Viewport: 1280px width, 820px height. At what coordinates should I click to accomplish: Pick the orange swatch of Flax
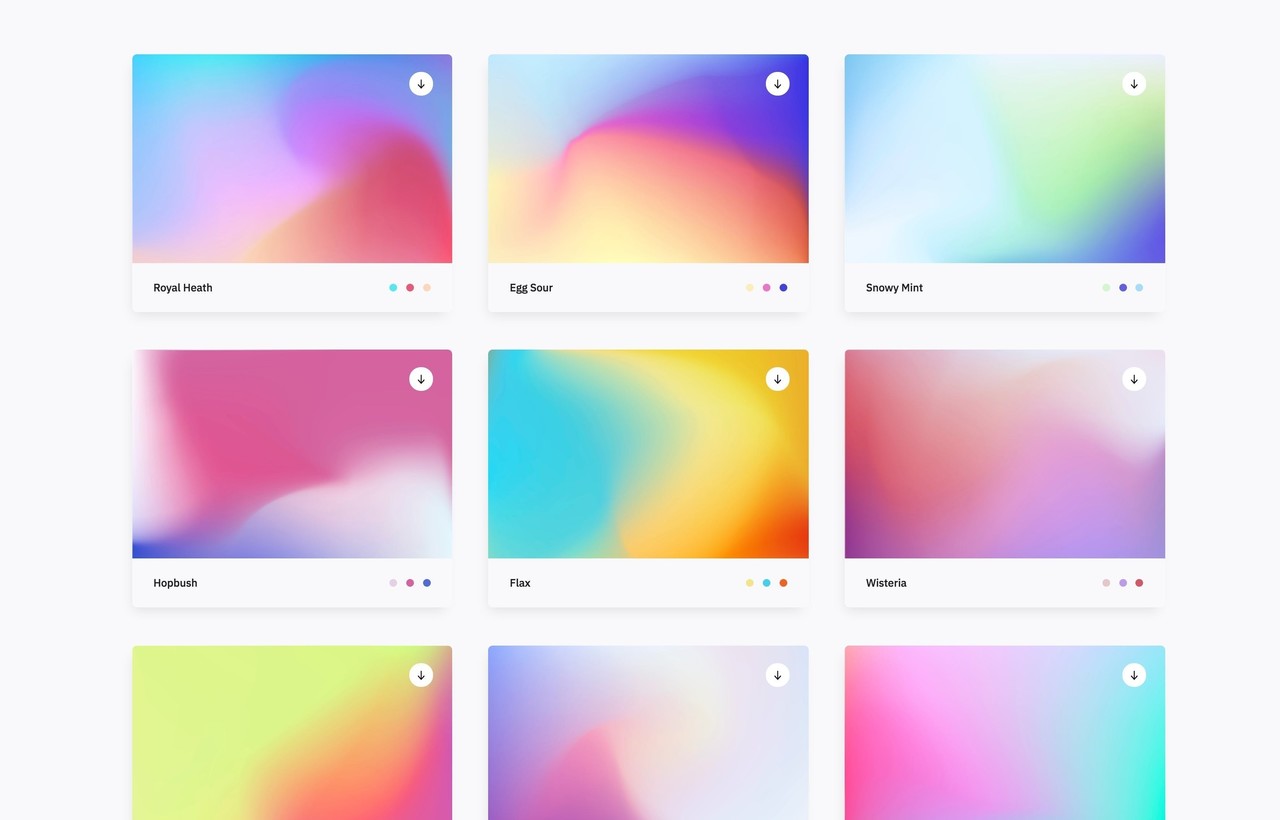[x=783, y=583]
